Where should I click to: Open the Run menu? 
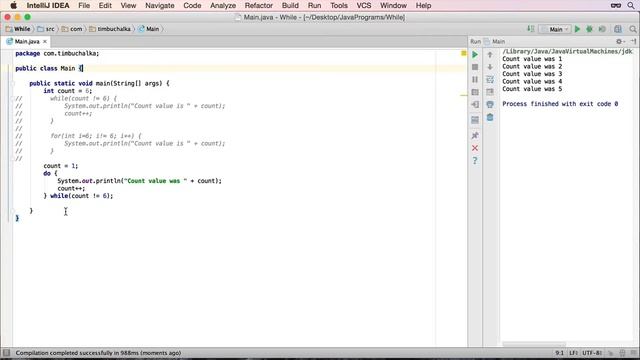[x=314, y=6]
